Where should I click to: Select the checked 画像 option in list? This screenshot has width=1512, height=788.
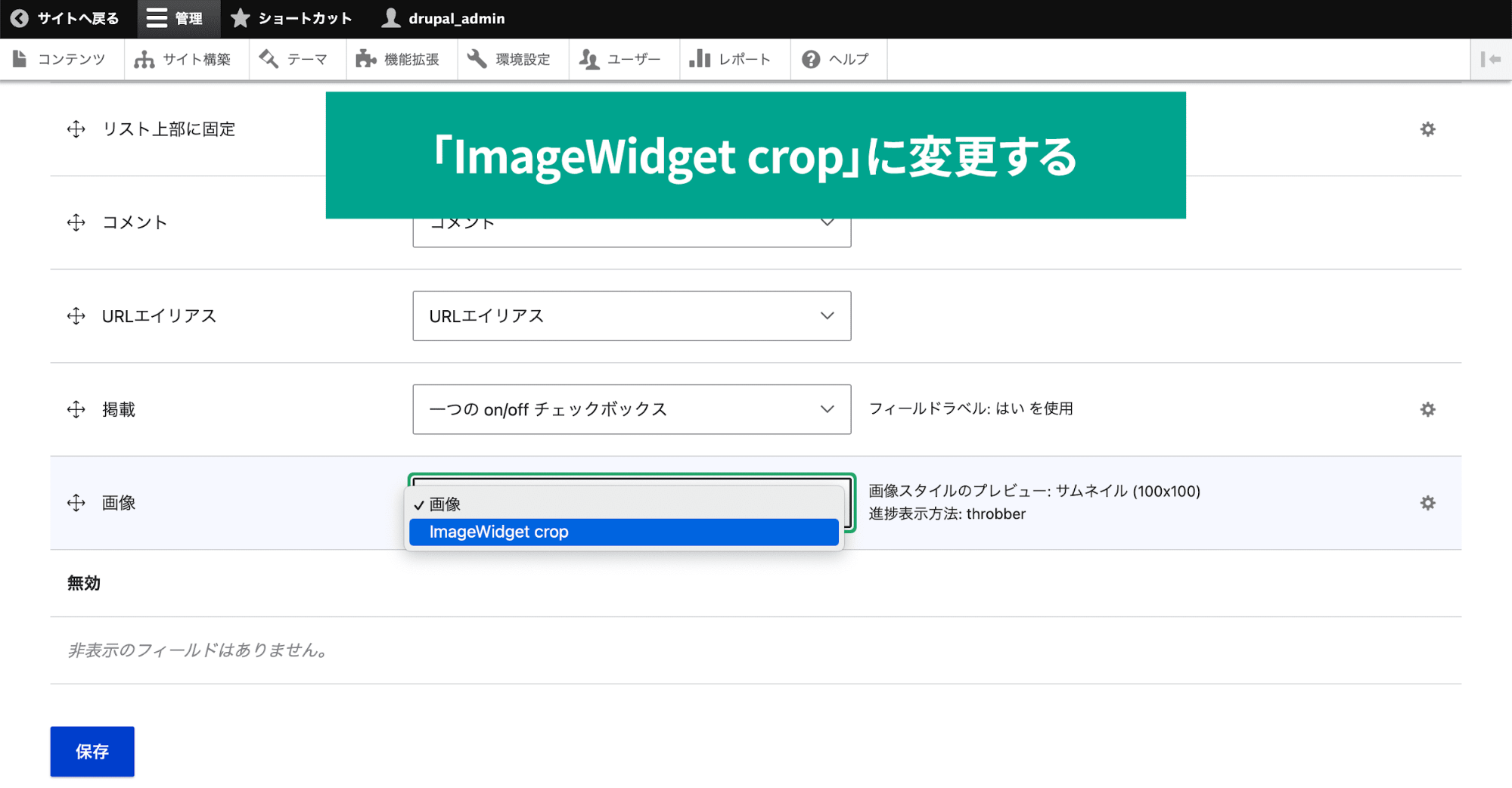624,504
